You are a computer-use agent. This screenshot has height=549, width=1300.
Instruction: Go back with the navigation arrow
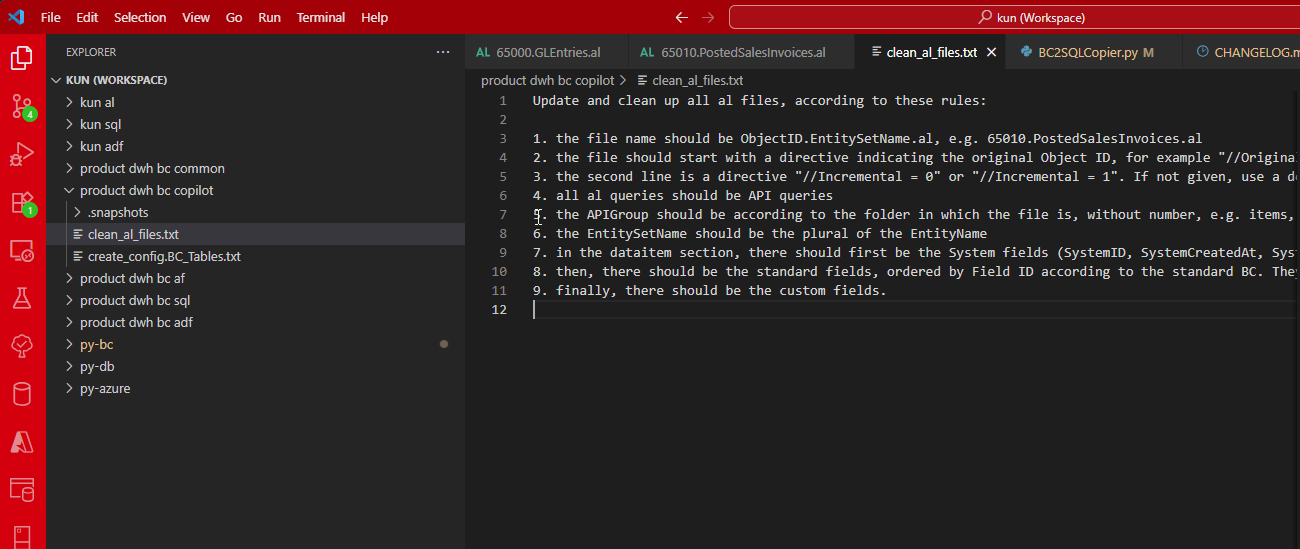[682, 17]
